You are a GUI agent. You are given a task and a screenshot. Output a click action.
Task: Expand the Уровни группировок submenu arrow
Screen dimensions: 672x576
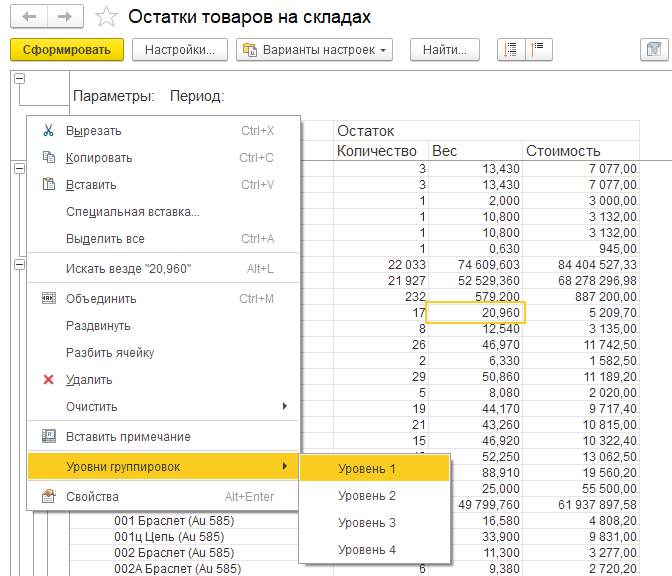tap(285, 466)
